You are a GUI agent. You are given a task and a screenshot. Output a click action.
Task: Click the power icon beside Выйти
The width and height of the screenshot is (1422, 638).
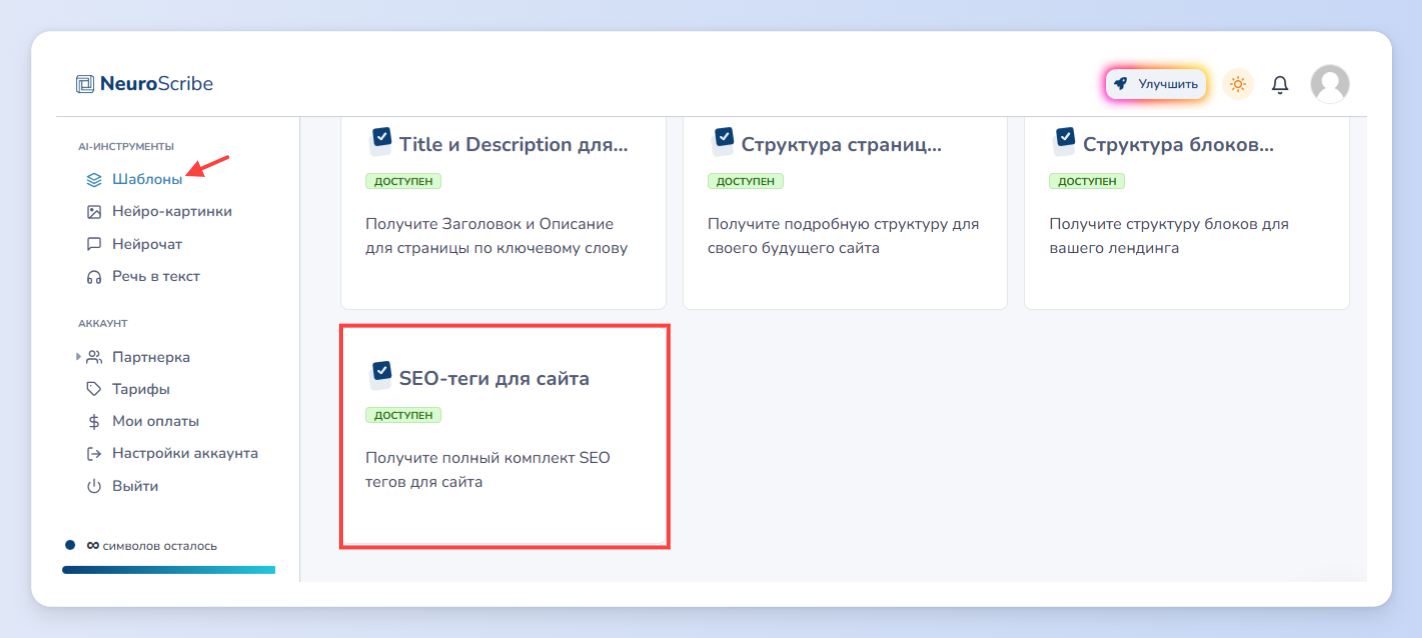click(94, 486)
